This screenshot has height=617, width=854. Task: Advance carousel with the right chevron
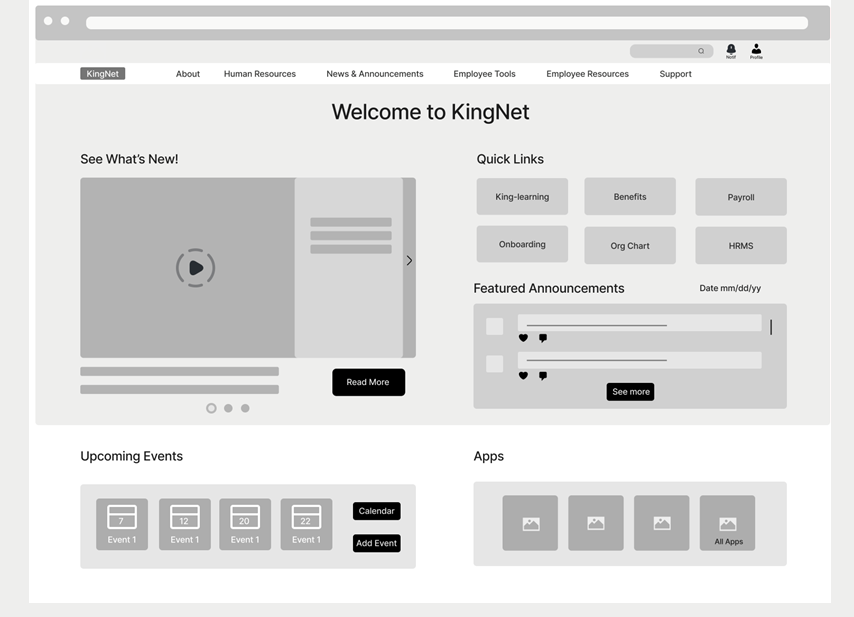tap(409, 261)
